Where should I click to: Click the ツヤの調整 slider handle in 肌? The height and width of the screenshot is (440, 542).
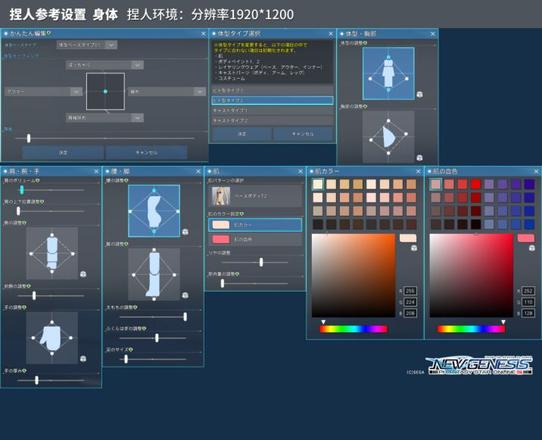click(261, 262)
